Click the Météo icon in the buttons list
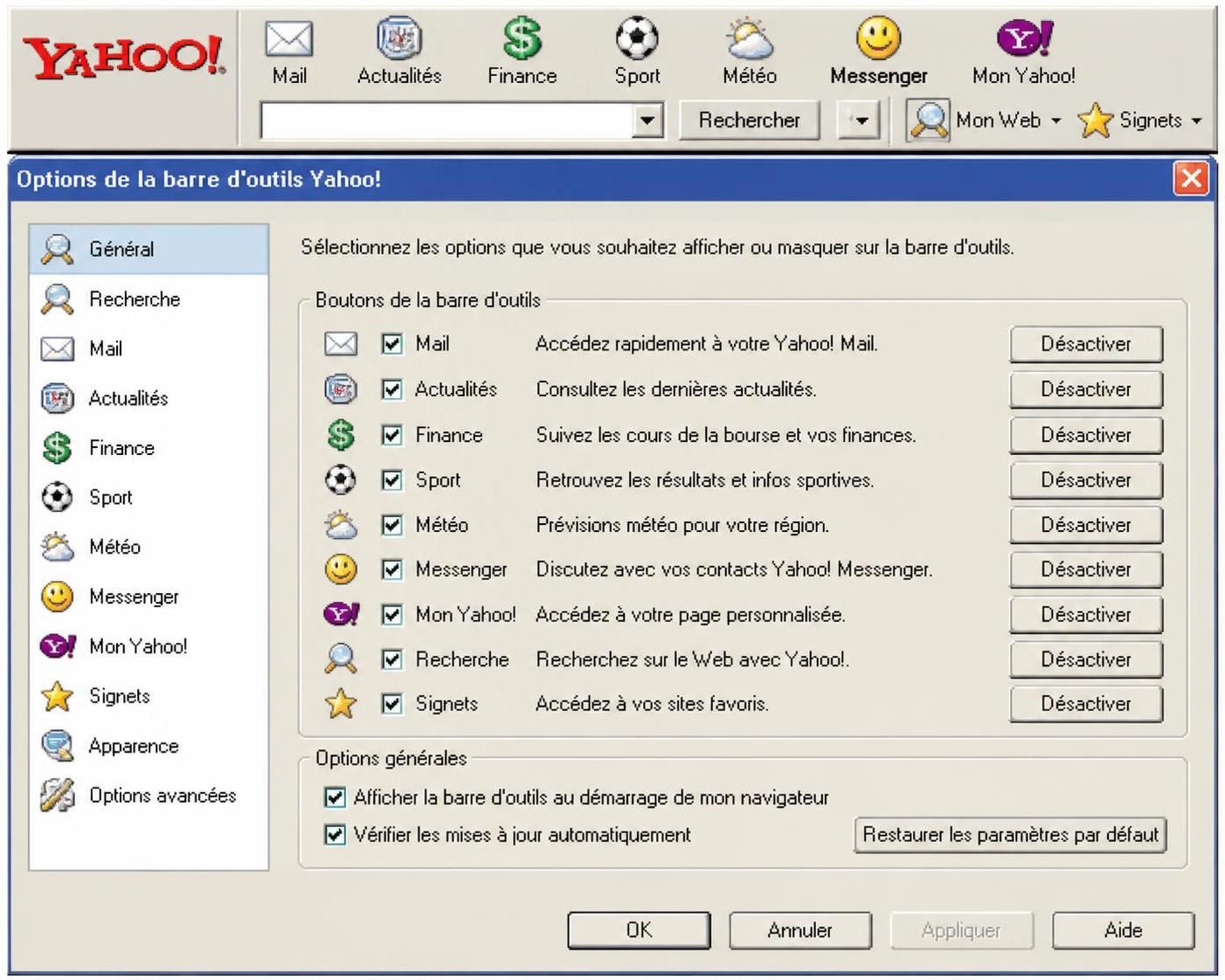The width and height of the screenshot is (1225, 980). click(341, 524)
